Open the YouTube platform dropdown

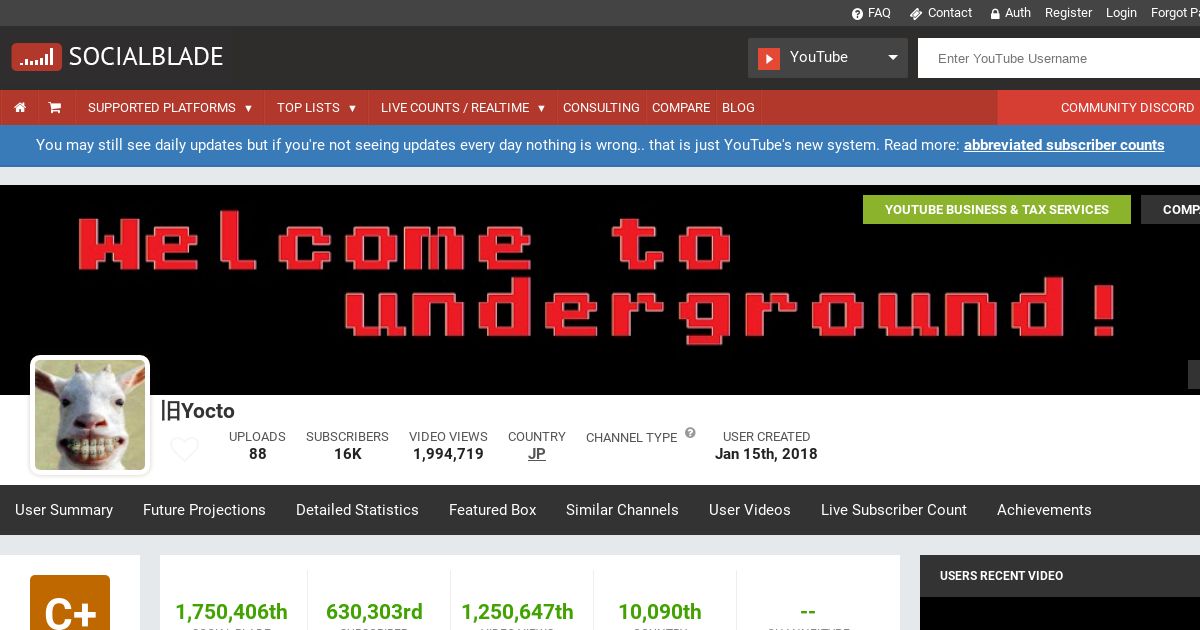828,58
